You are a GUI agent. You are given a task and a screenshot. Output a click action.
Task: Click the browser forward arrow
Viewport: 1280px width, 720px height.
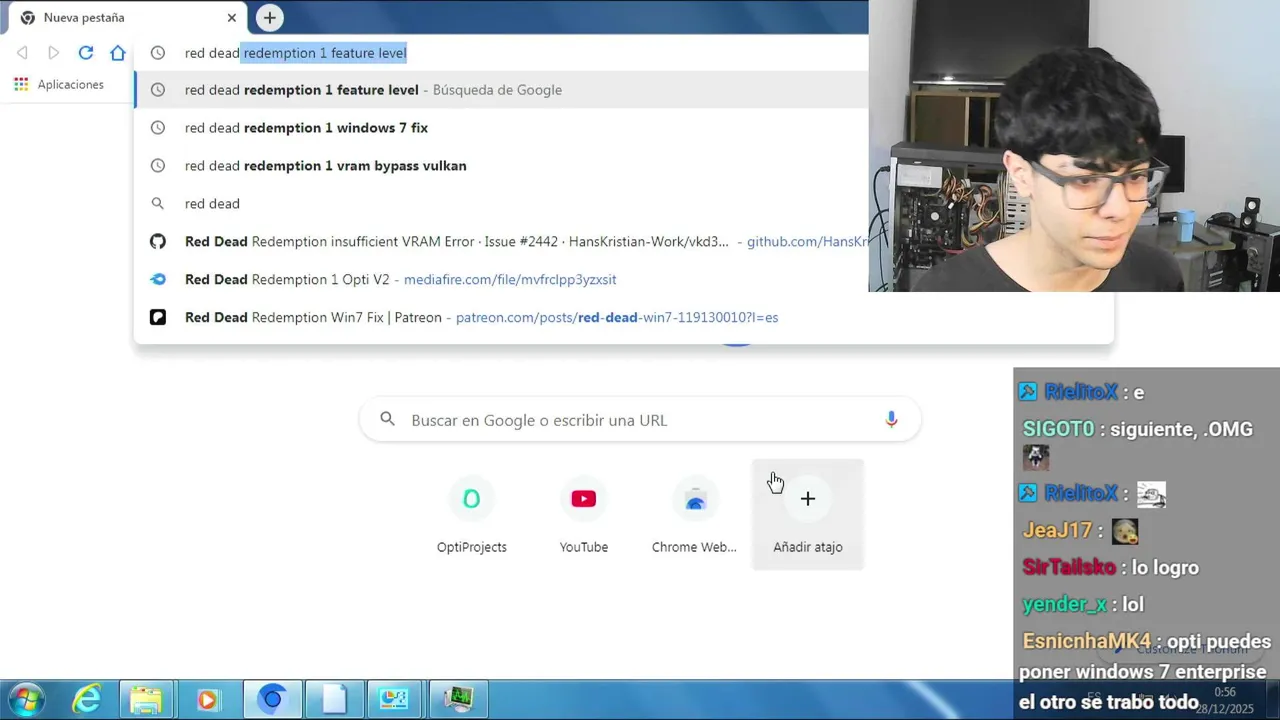click(x=54, y=53)
